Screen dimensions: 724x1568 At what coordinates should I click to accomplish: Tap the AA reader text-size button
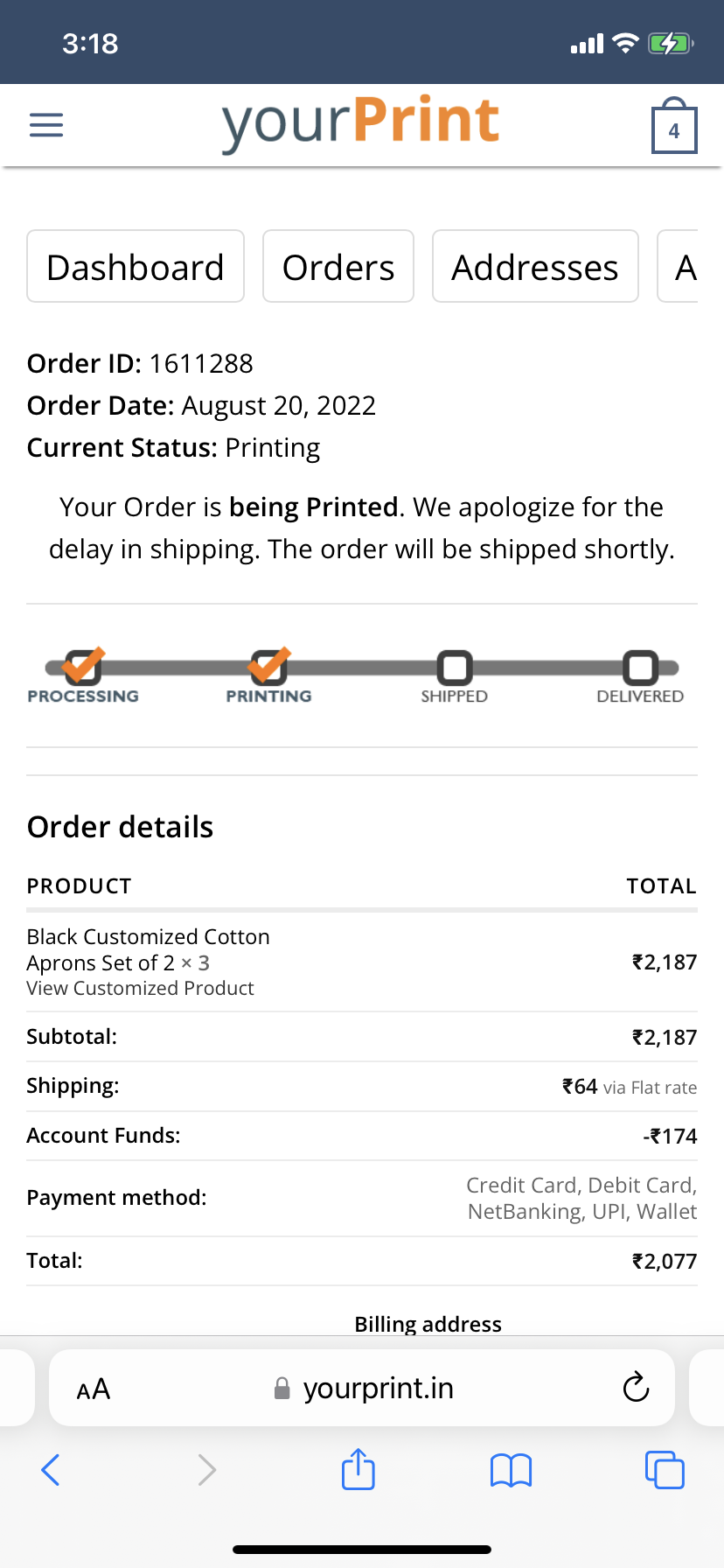94,1389
